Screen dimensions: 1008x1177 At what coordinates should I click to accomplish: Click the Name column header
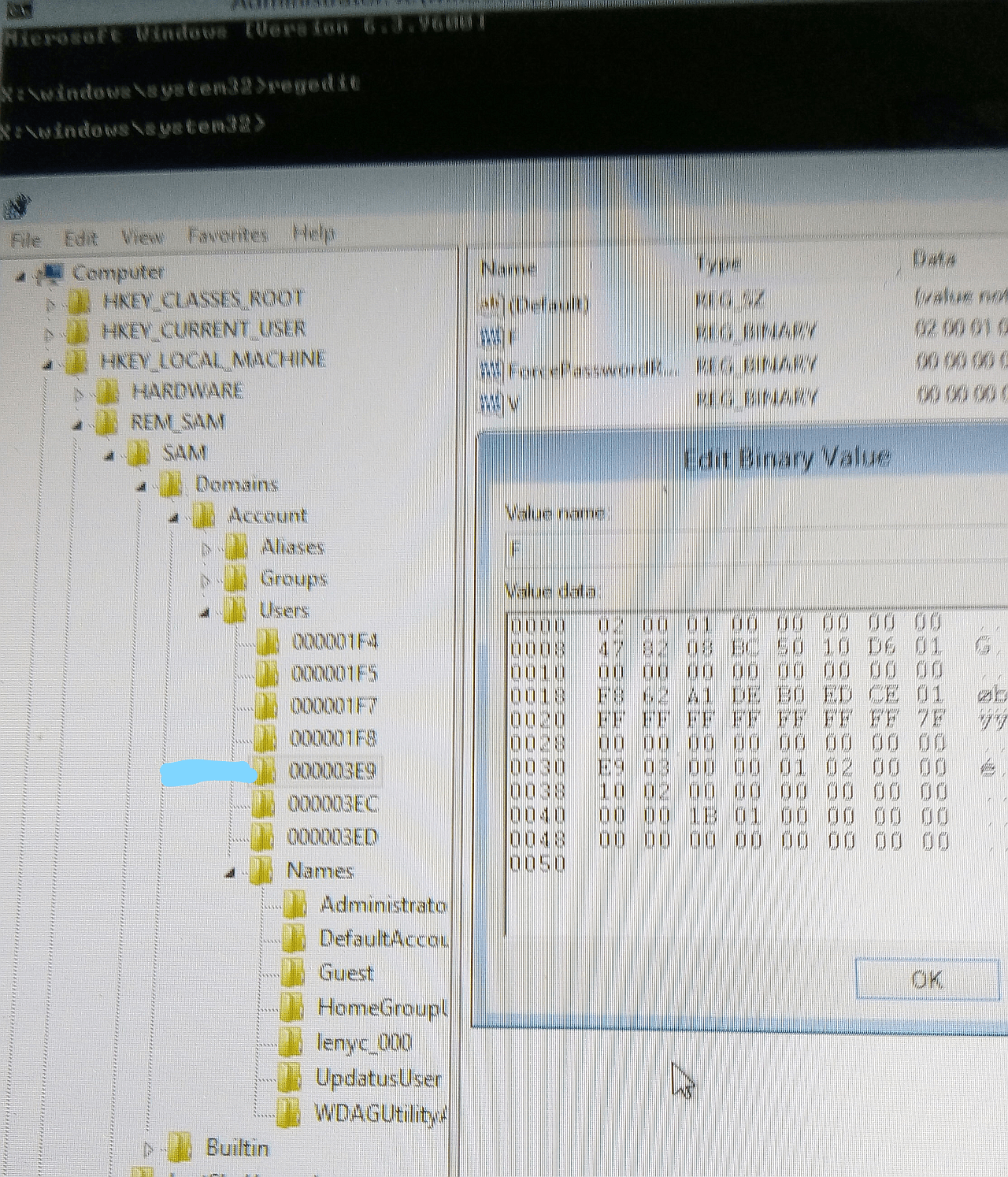pos(509,268)
